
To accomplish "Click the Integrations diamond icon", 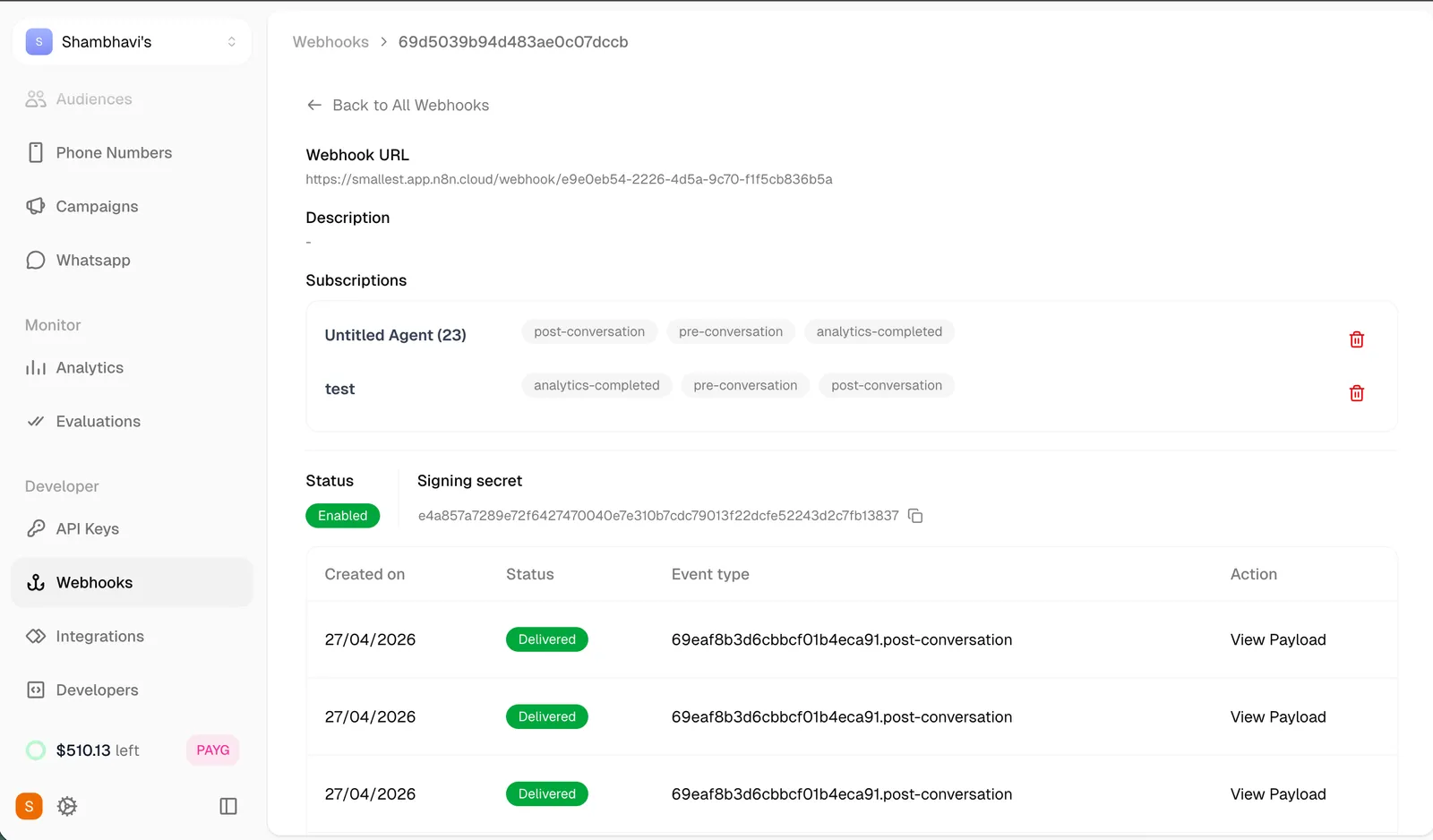I will (36, 637).
